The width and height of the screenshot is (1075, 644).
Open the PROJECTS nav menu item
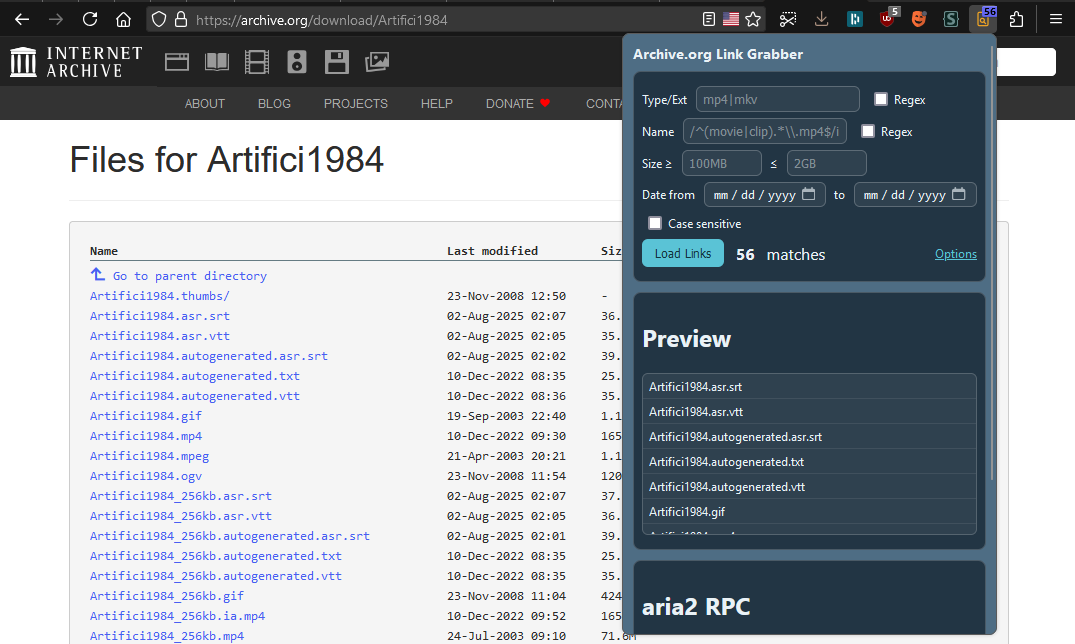point(355,103)
